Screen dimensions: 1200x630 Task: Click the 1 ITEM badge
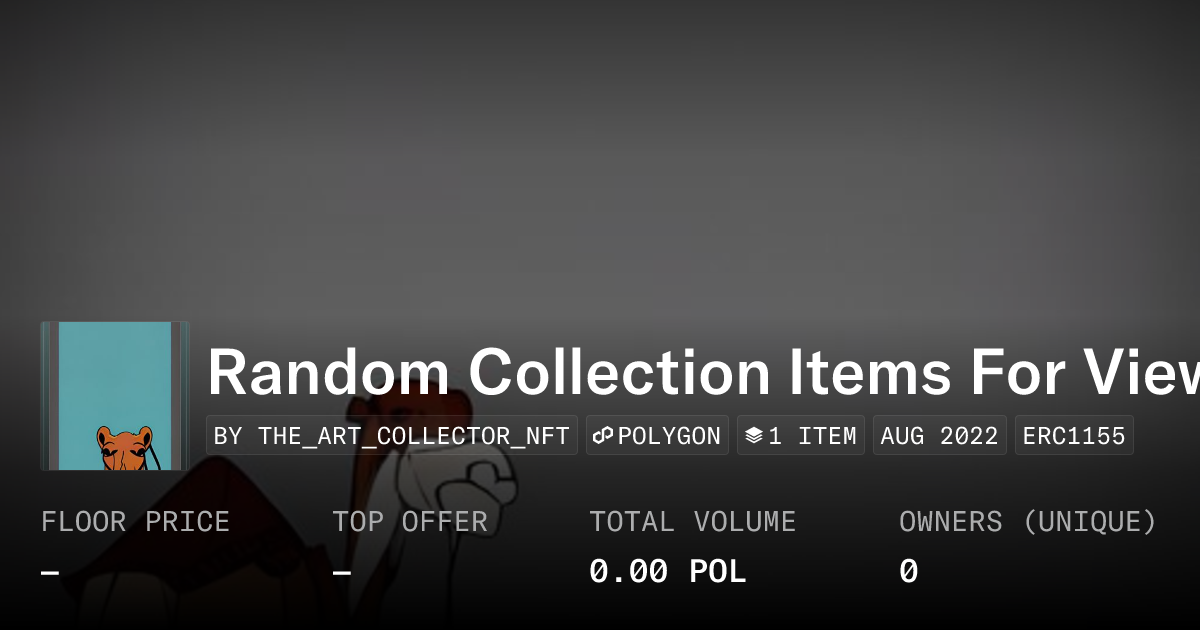(801, 436)
